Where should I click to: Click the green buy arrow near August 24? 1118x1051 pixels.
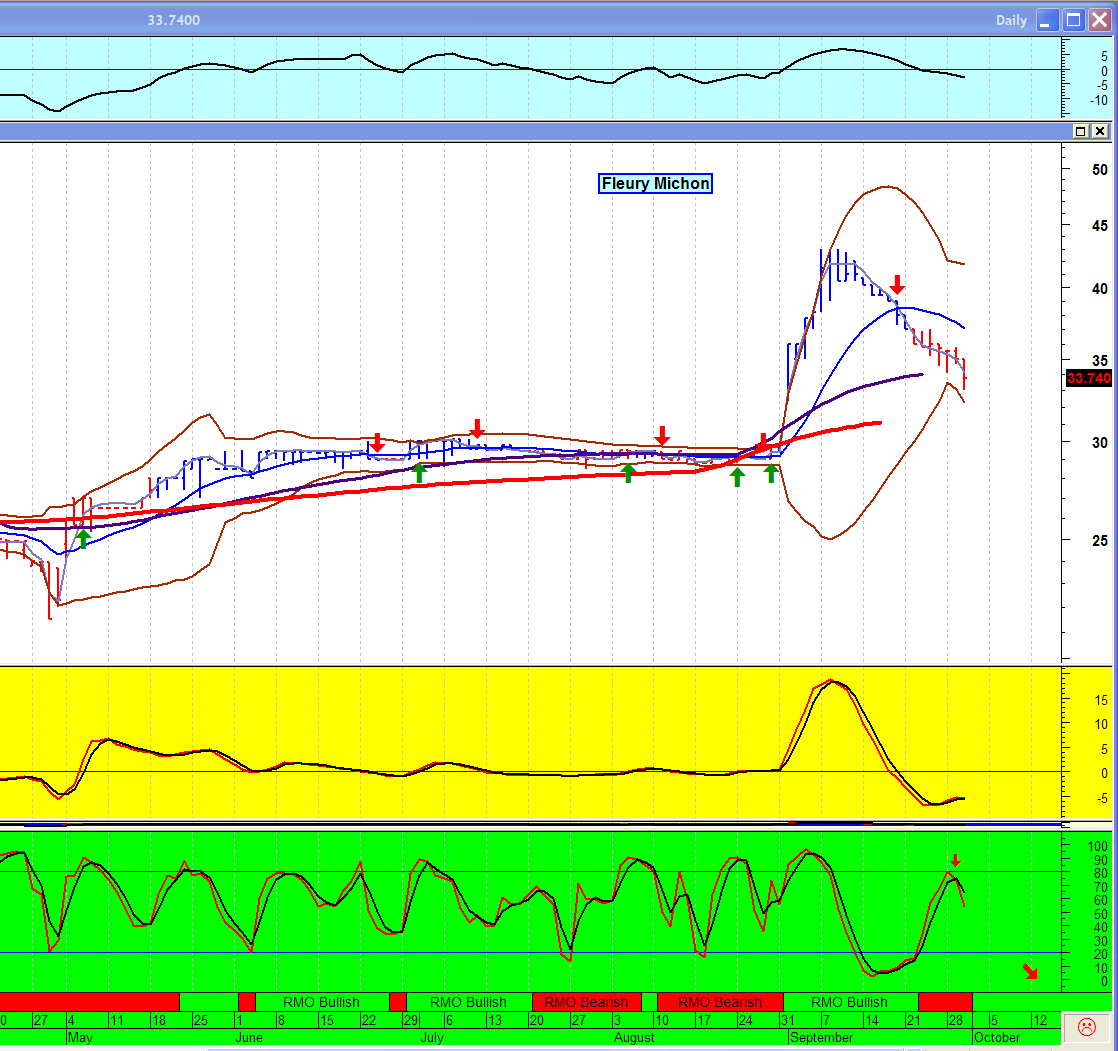pyautogui.click(x=737, y=477)
